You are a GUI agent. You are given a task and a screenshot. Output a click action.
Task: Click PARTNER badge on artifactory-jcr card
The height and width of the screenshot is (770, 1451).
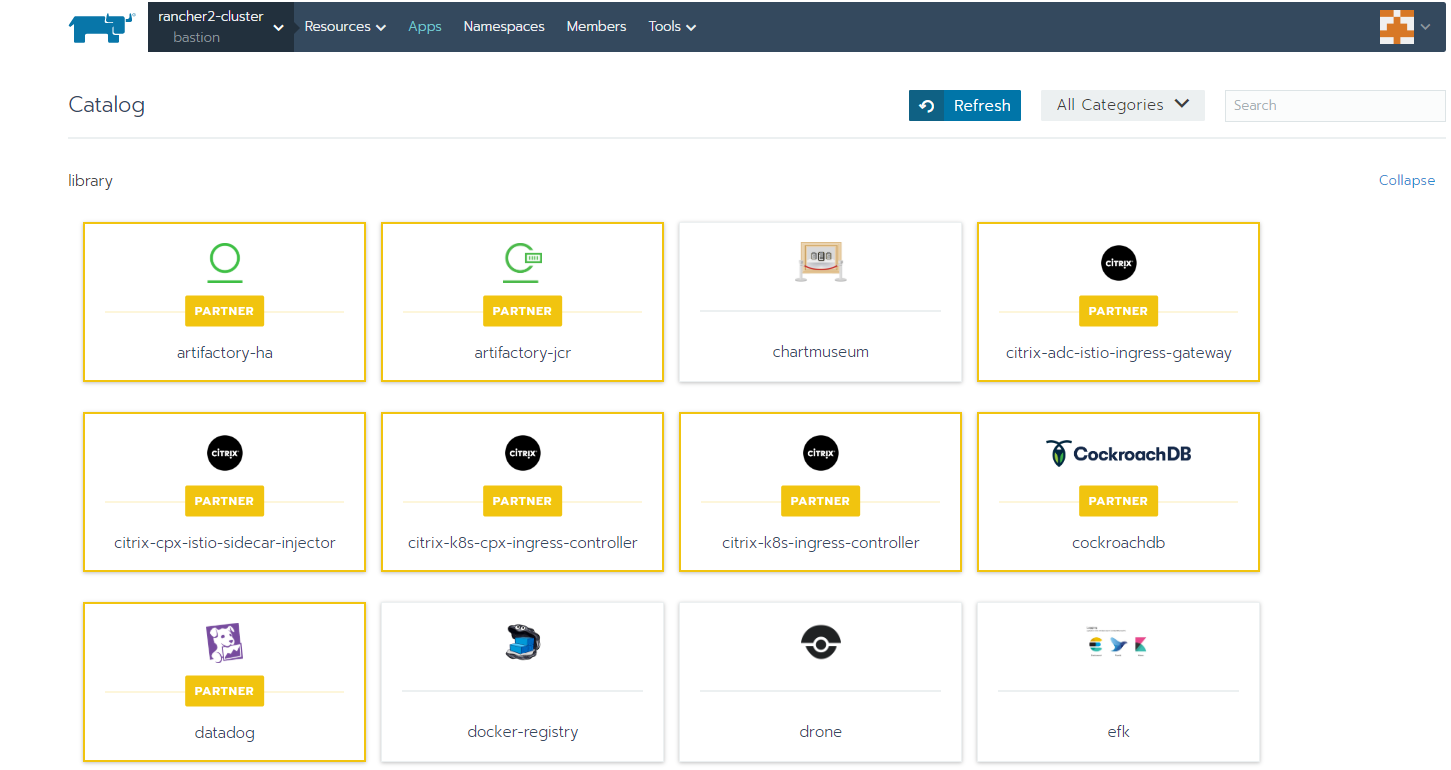tap(522, 311)
